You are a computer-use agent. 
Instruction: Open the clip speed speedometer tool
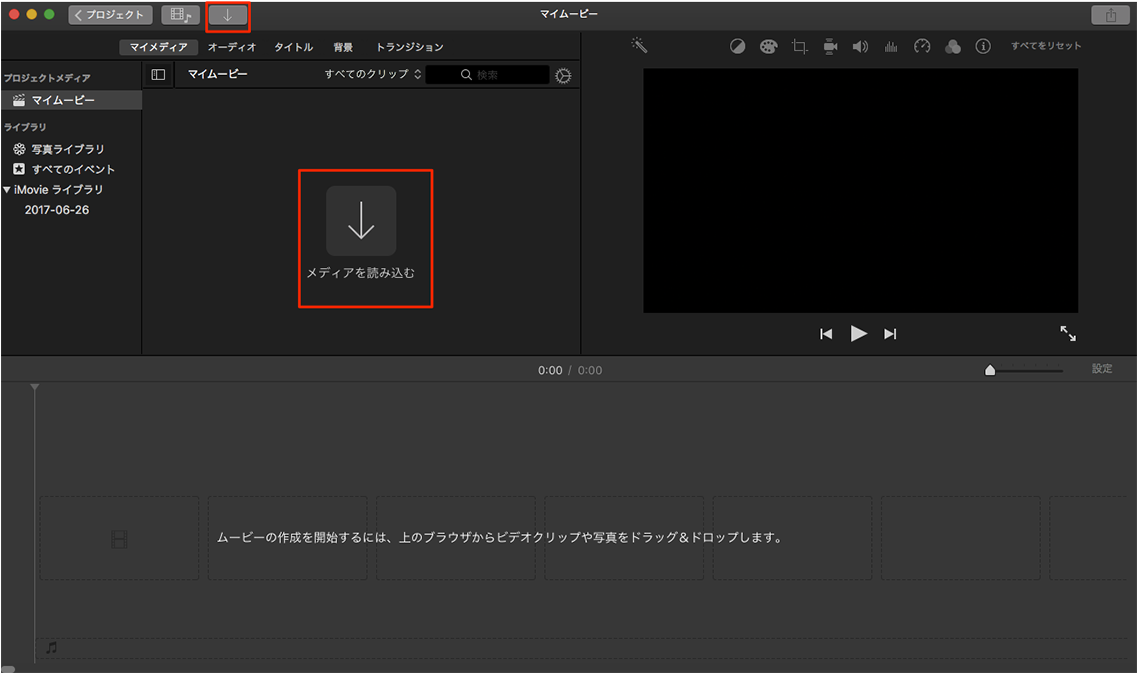coord(922,45)
